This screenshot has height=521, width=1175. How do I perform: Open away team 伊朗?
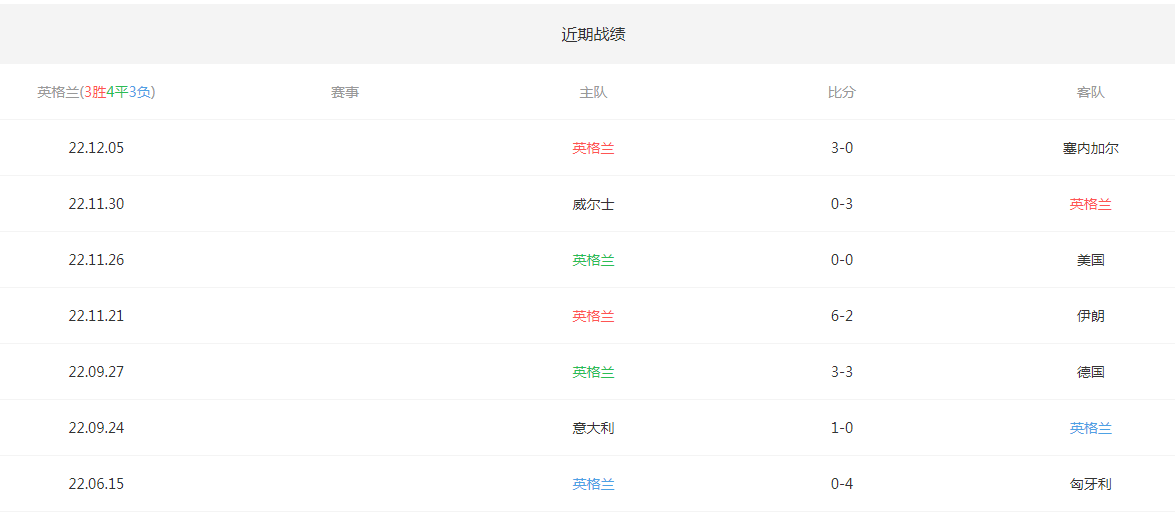coord(1090,316)
